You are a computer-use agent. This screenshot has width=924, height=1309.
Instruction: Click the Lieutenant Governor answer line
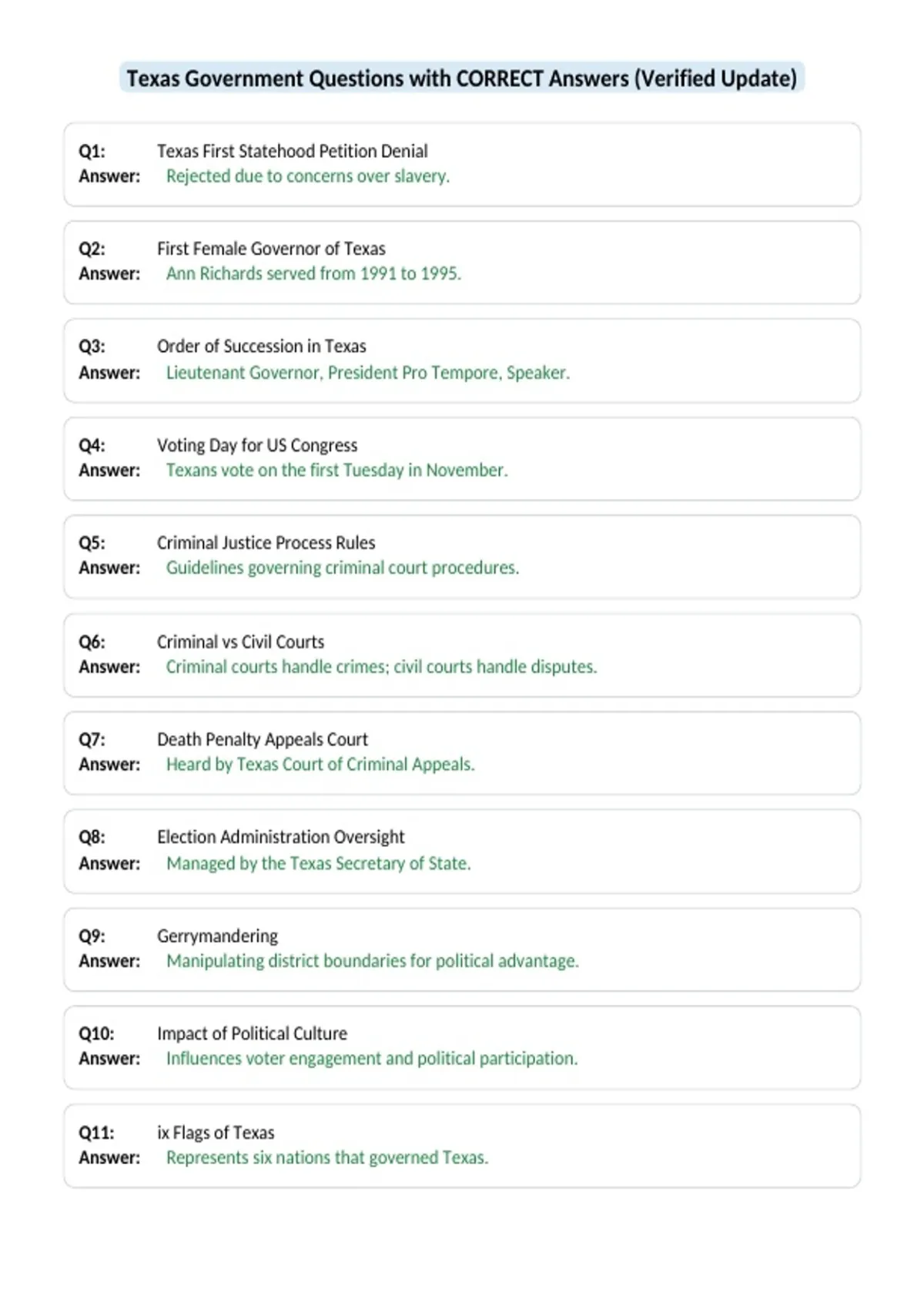(368, 373)
